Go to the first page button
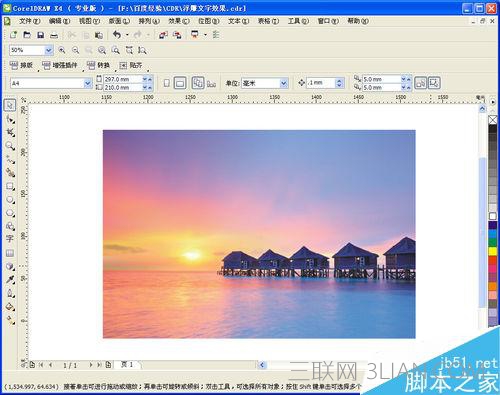500x395 pixels. tap(41, 365)
